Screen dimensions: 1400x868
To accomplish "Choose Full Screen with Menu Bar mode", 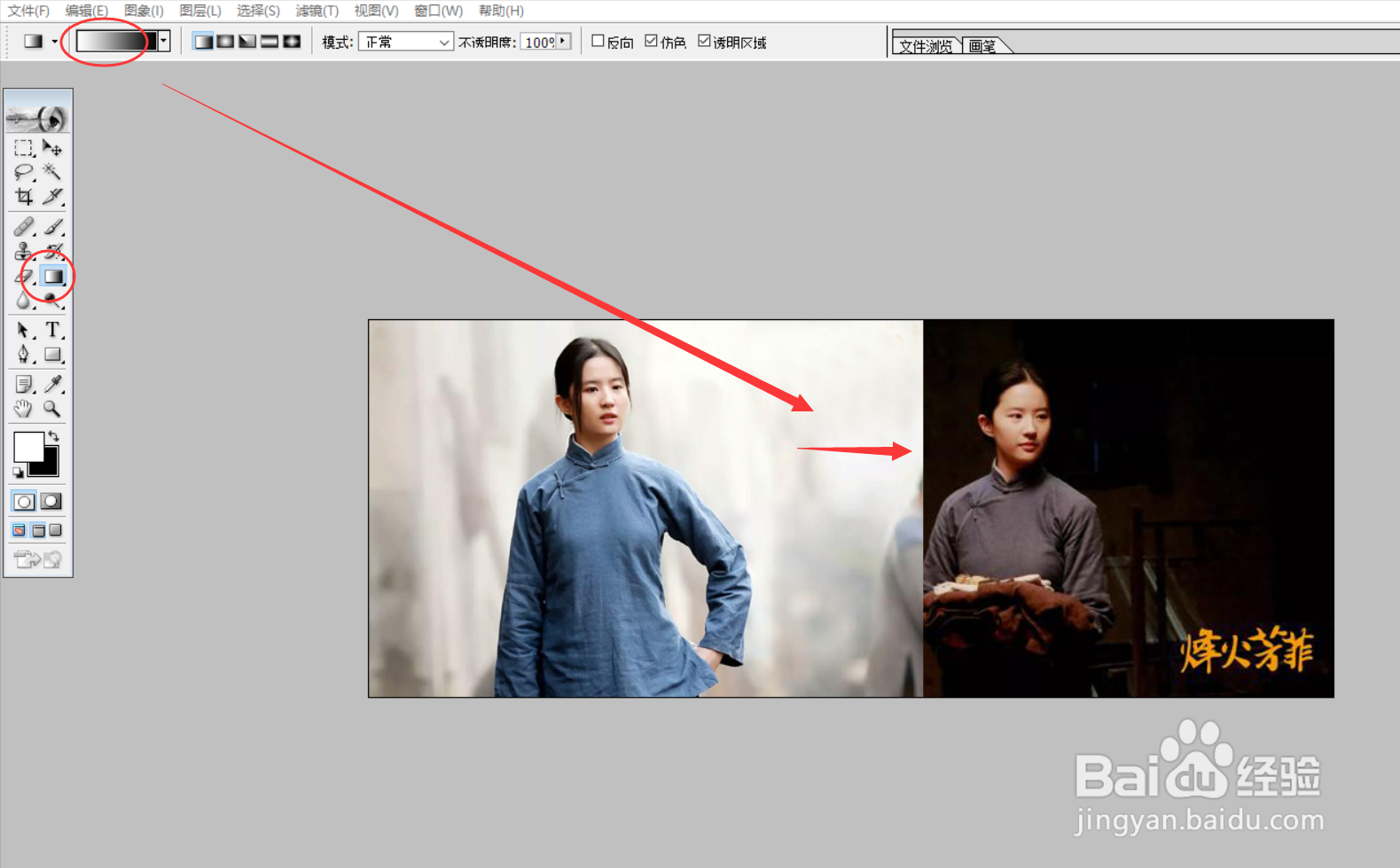I will tap(38, 530).
